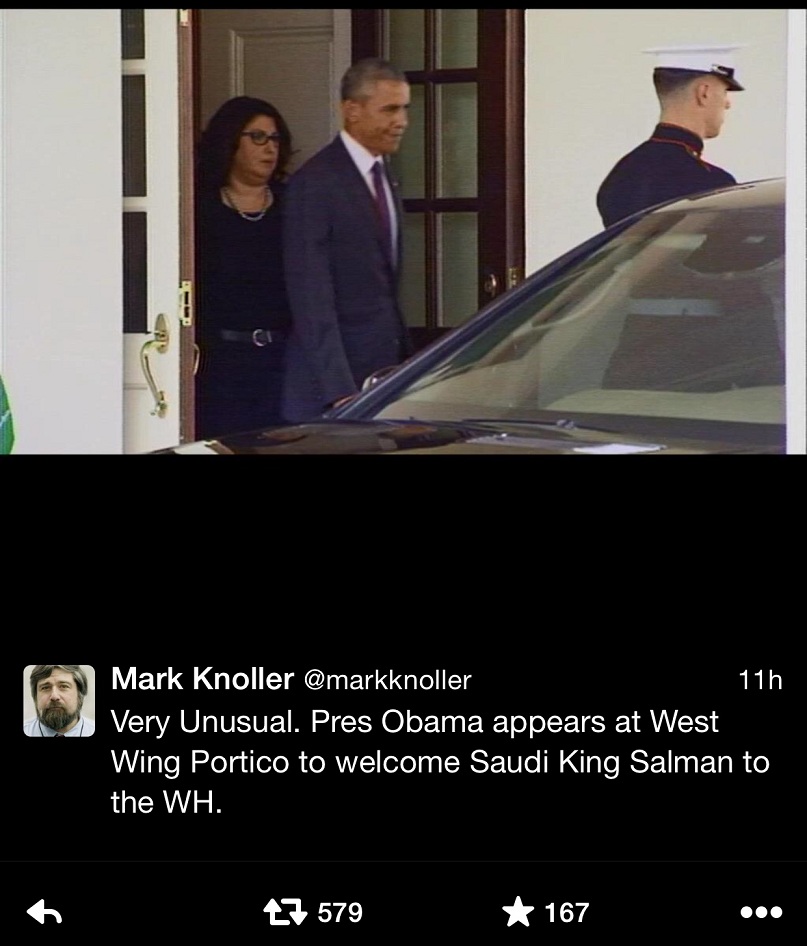807x946 pixels.
Task: Open the more options ellipsis menu
Action: tap(761, 912)
